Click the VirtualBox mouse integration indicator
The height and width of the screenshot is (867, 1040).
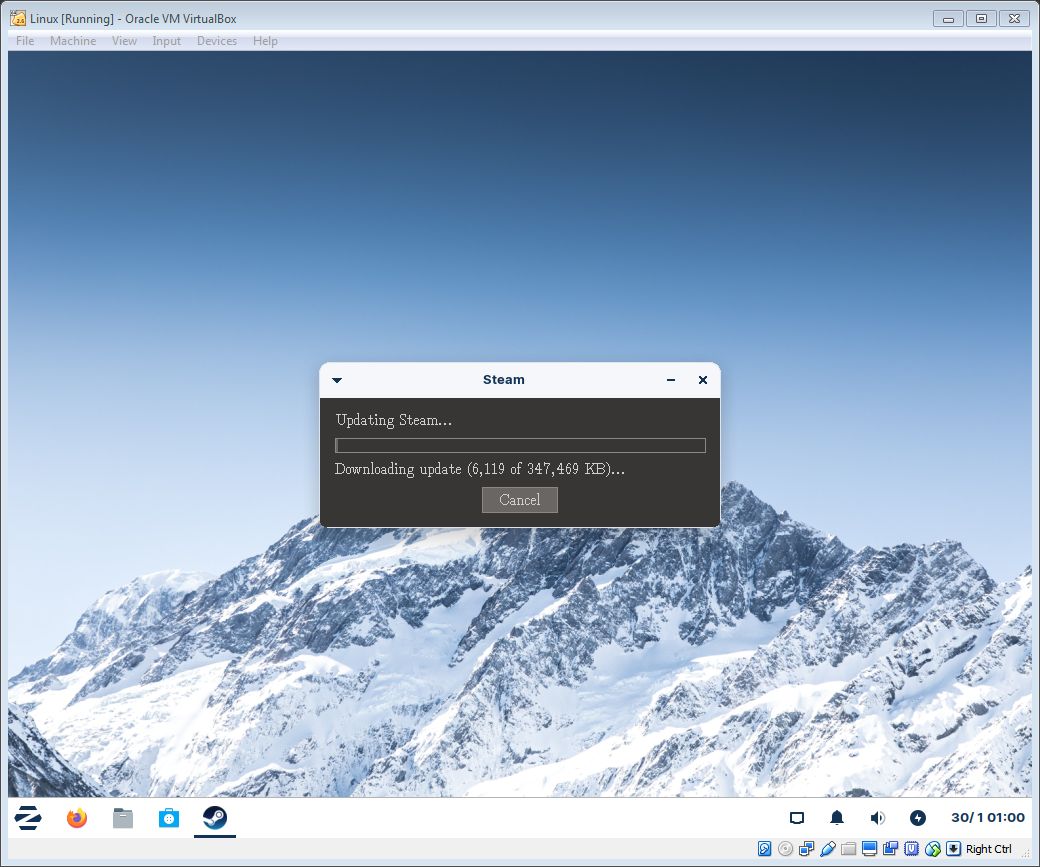(933, 848)
